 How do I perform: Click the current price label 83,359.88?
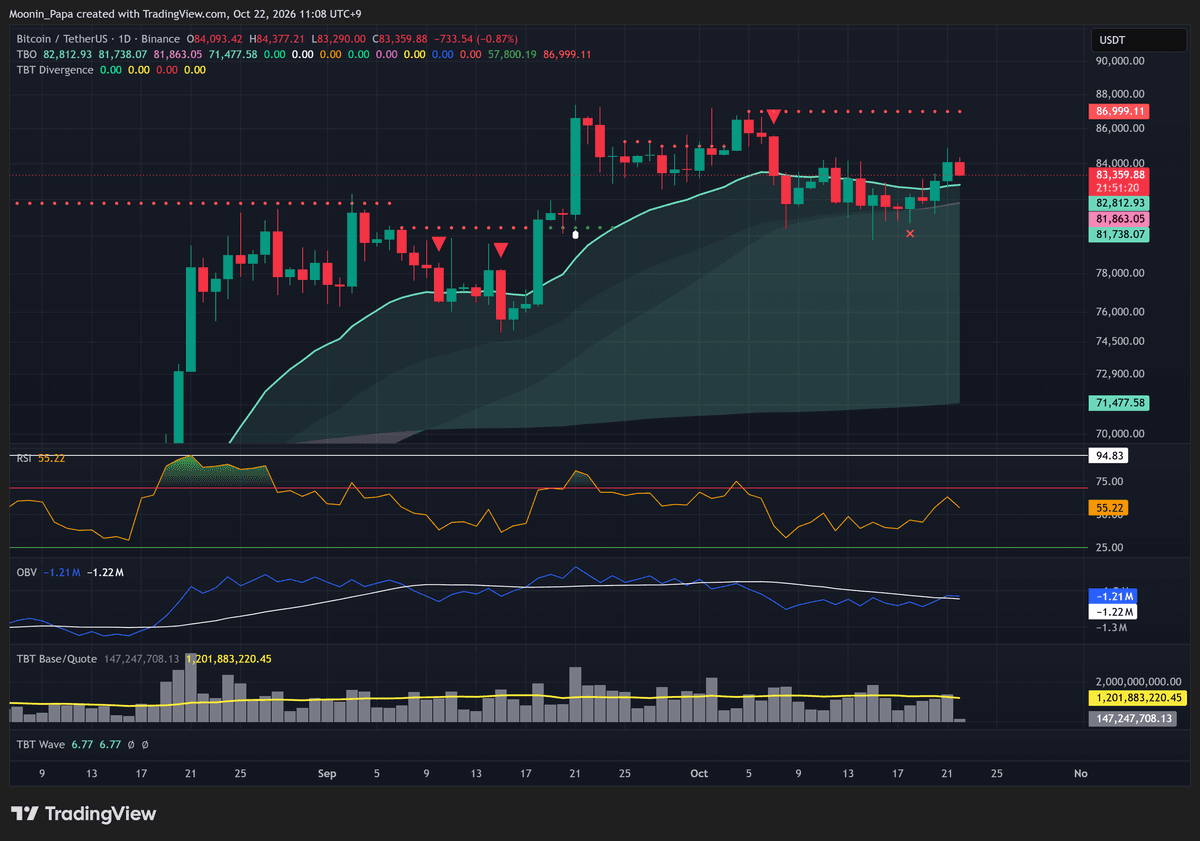pyautogui.click(x=1120, y=174)
